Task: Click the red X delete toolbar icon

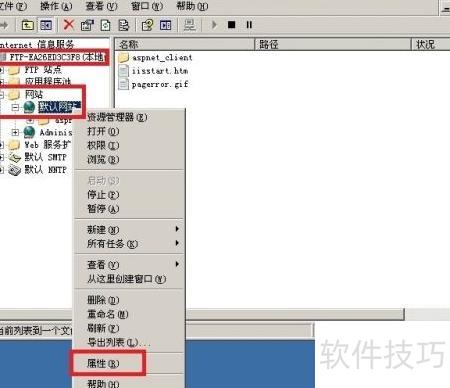Action: point(69,25)
